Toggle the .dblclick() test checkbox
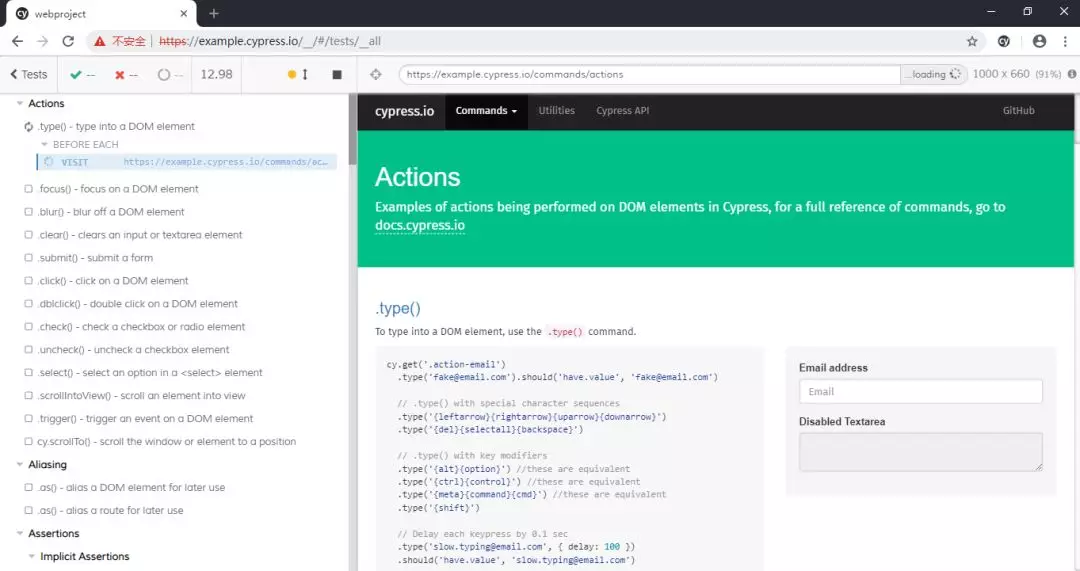The image size is (1080, 571). [x=28, y=304]
